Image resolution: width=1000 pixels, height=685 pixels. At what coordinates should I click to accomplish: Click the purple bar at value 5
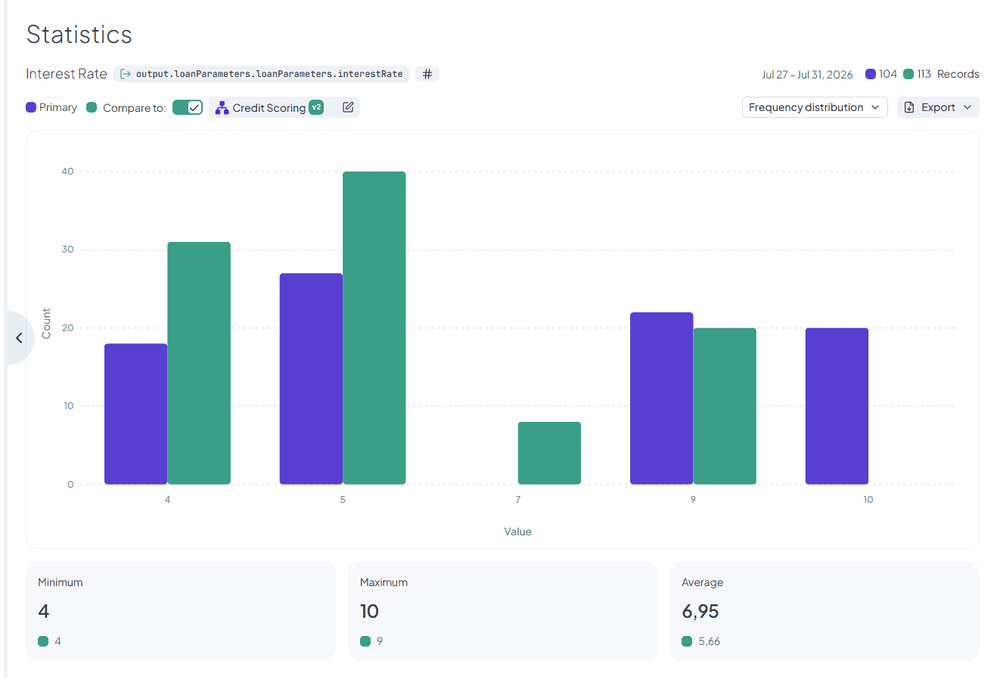click(311, 379)
